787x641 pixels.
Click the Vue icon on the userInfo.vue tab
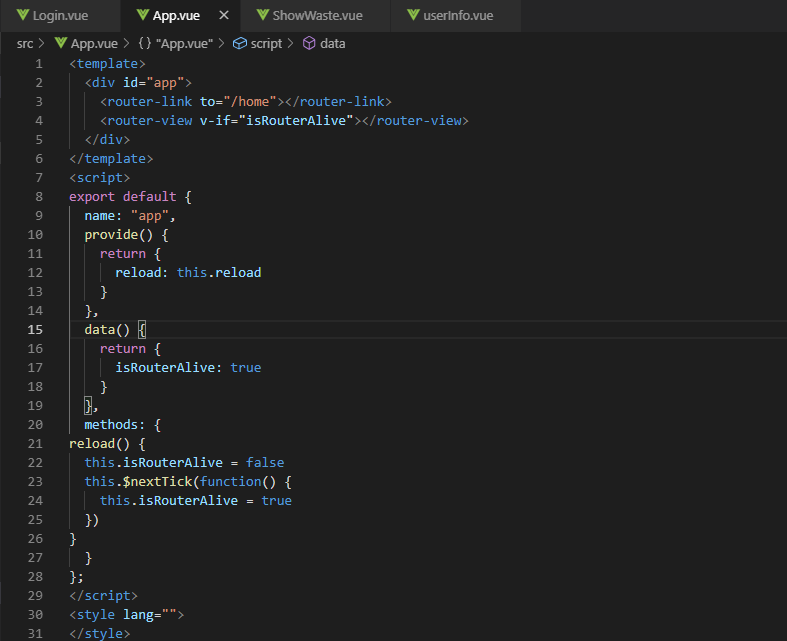click(413, 16)
